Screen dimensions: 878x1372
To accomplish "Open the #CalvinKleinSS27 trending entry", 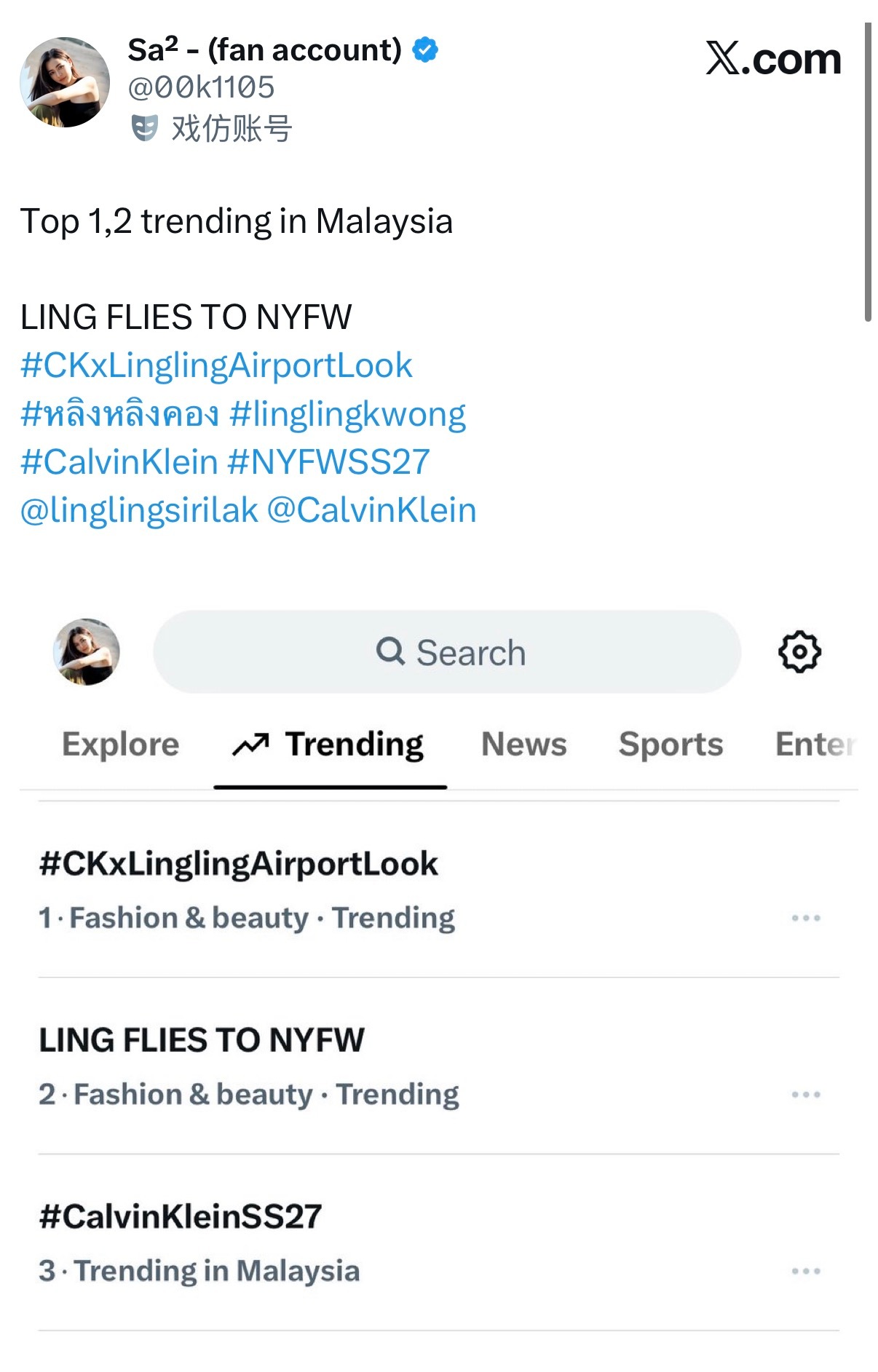I will 439,1242.
